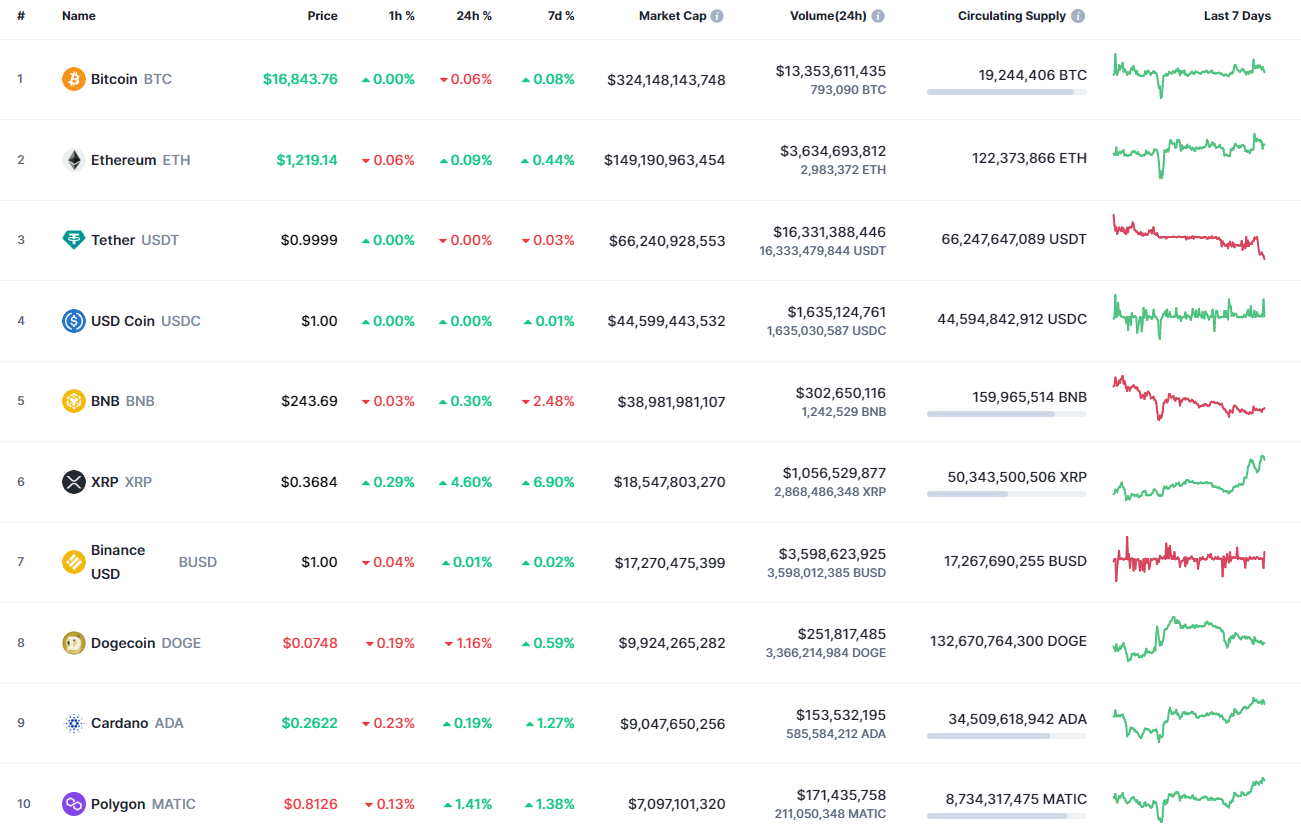Image resolution: width=1301 pixels, height=835 pixels.
Task: Click the Dogecoin coin logo
Action: [73, 642]
